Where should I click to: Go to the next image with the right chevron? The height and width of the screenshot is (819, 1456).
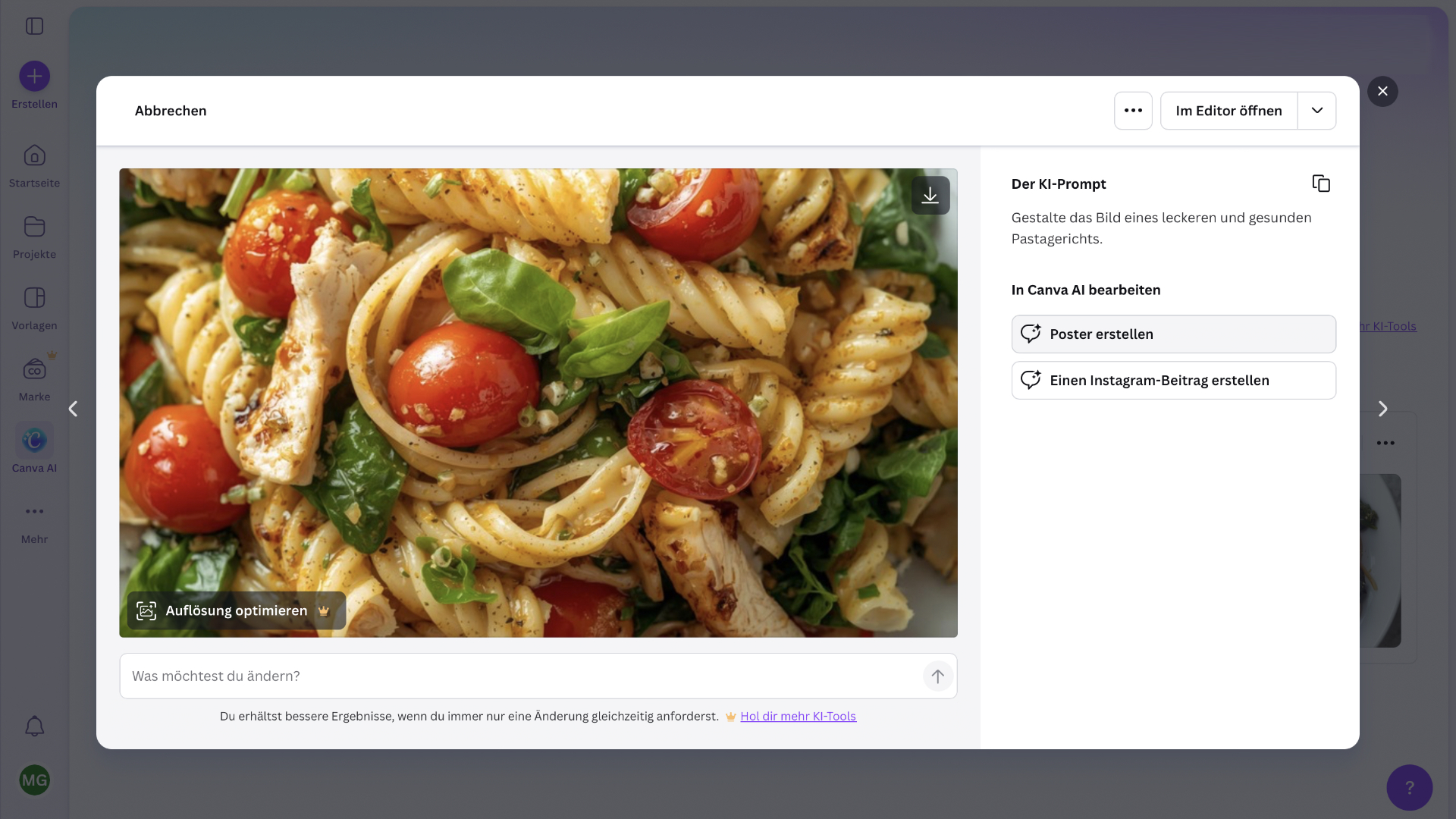coord(1382,409)
